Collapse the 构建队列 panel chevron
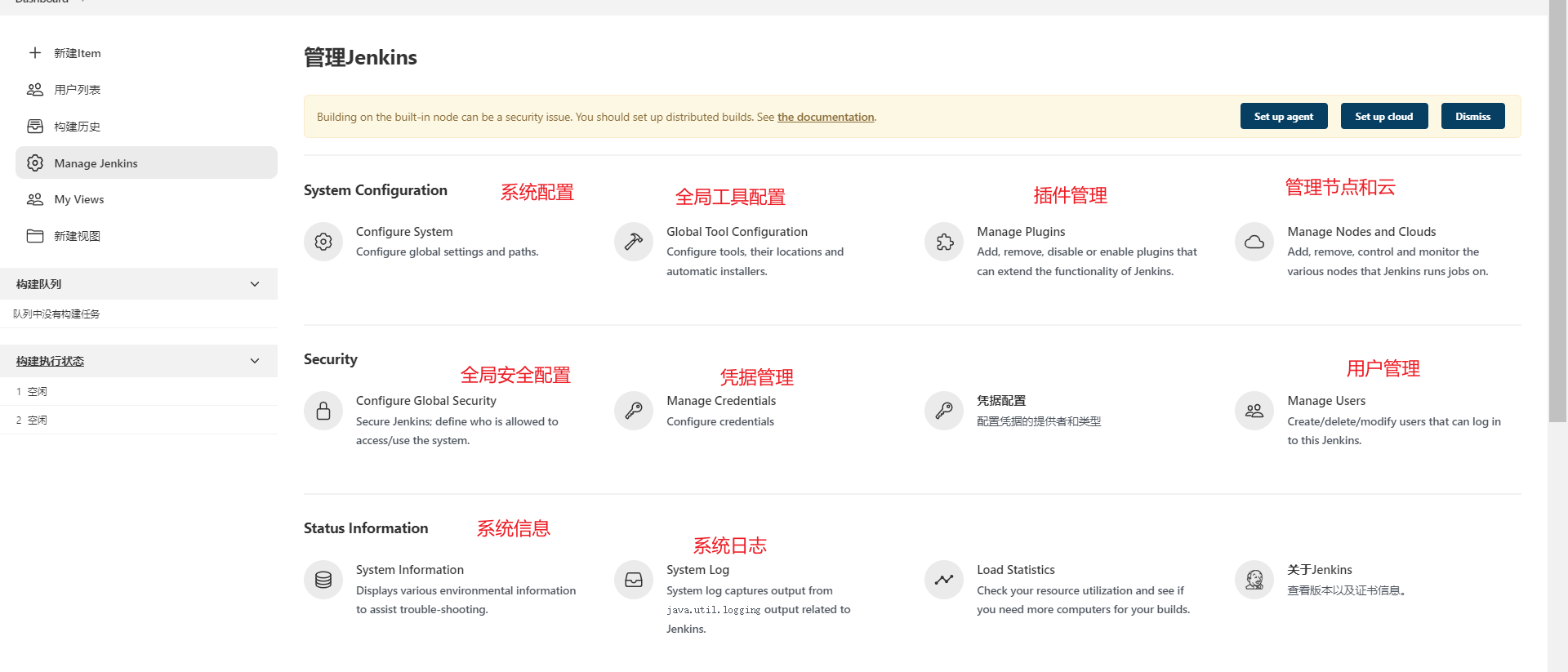 (255, 284)
